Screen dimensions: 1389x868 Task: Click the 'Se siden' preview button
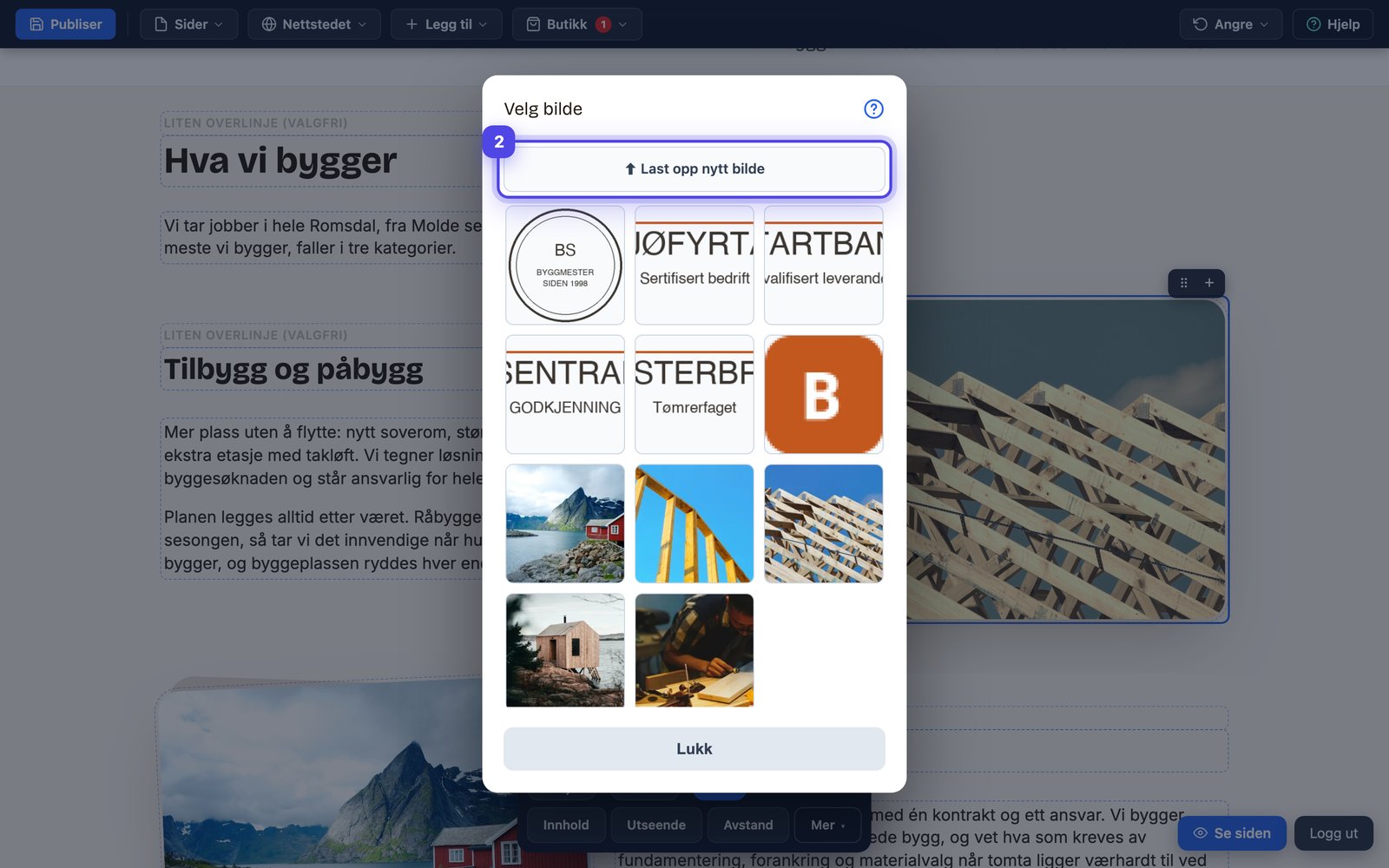point(1232,833)
